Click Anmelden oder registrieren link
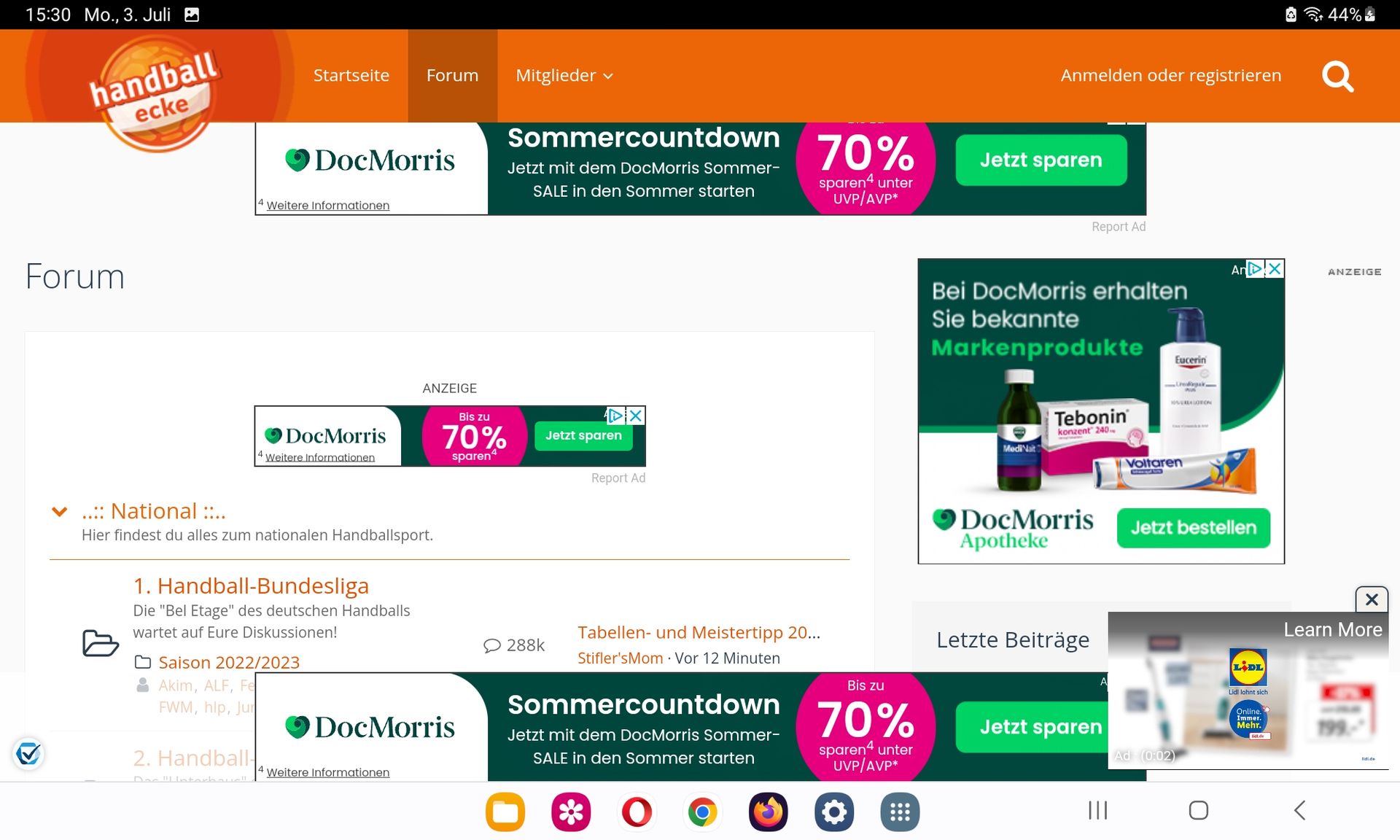Image resolution: width=1400 pixels, height=840 pixels. [1170, 76]
